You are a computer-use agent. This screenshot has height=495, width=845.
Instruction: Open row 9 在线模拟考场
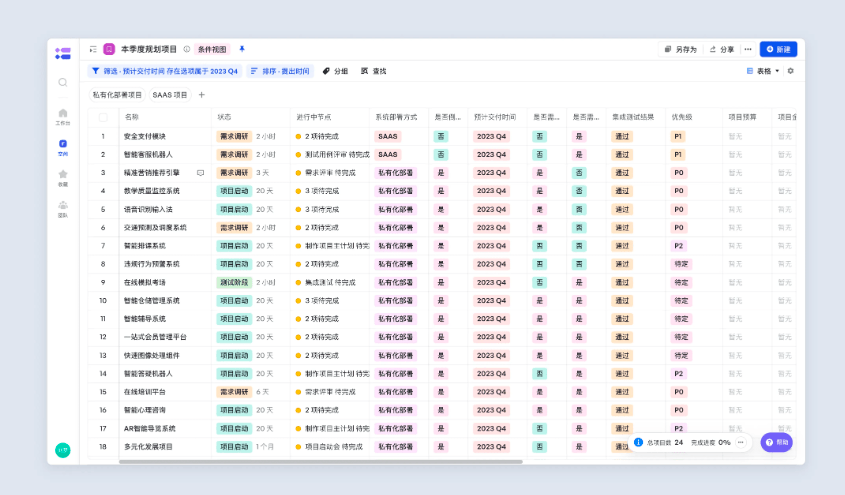coord(144,282)
